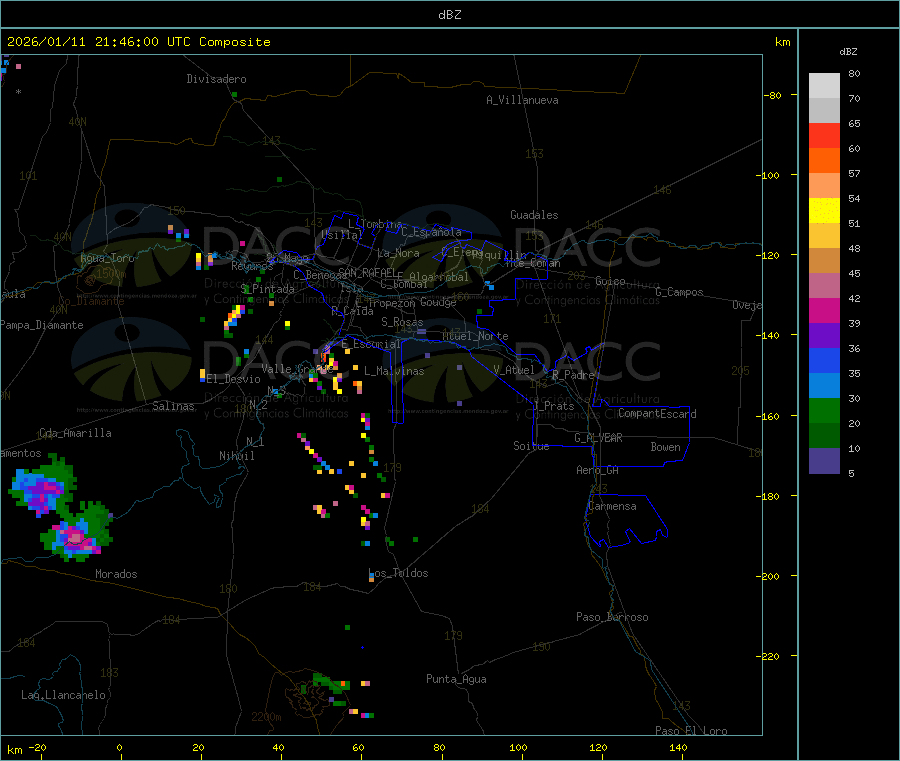
Task: Click the 51 dBZ yellow legend swatch
Action: coord(824,211)
